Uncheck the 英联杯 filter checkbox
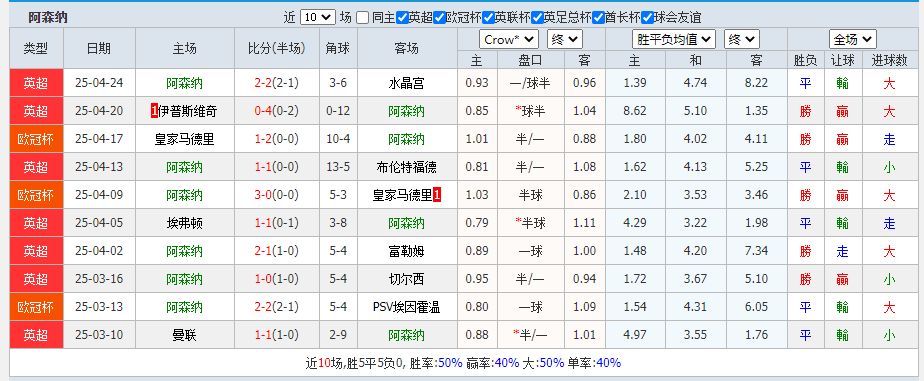This screenshot has width=924, height=381. (488, 18)
